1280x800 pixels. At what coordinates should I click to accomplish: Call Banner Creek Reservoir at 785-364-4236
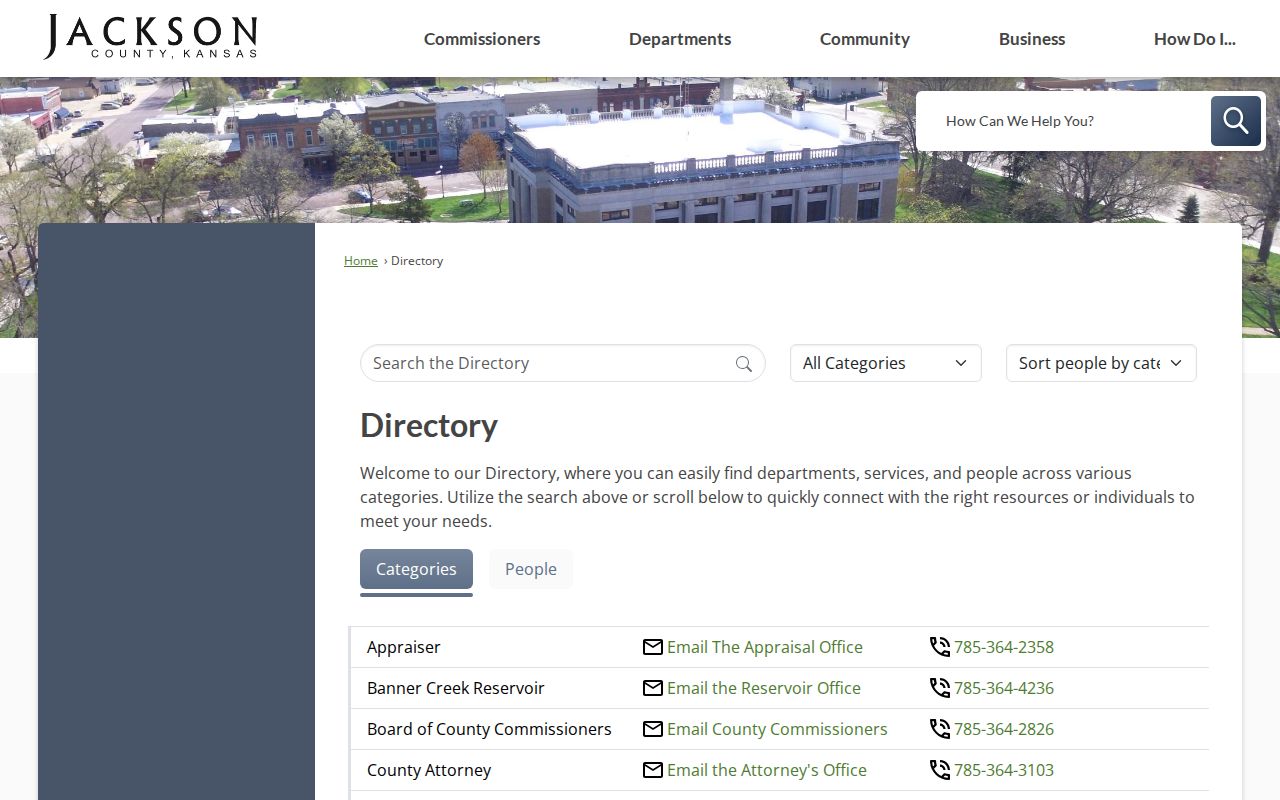1004,688
